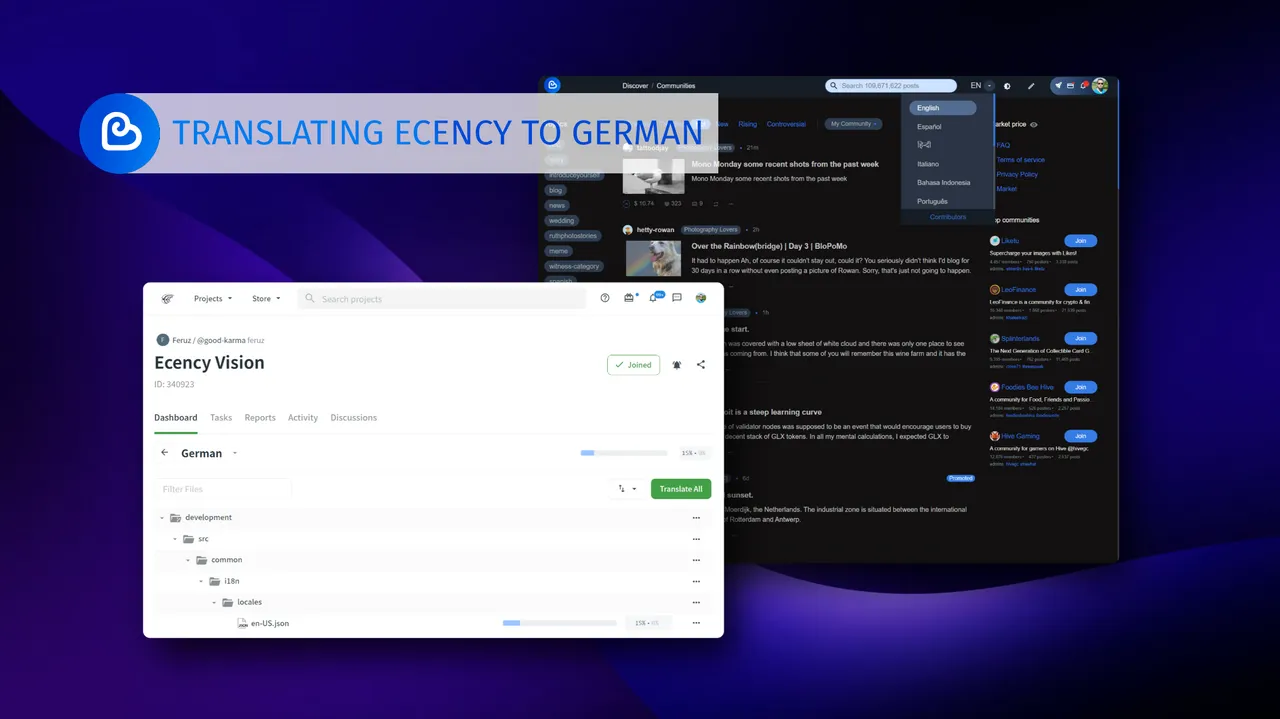Screen dimensions: 1280x719
Task: Collapse the common folder
Action: 188,560
